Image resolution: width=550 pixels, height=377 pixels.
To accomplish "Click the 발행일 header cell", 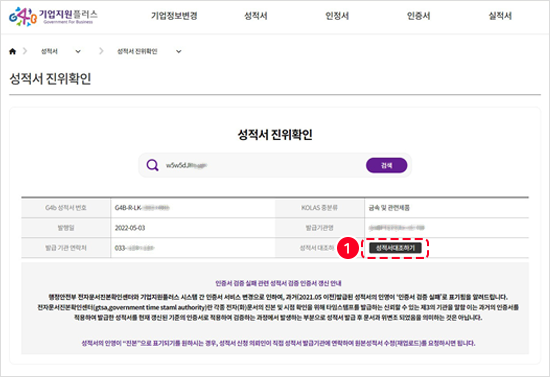I will point(66,228).
